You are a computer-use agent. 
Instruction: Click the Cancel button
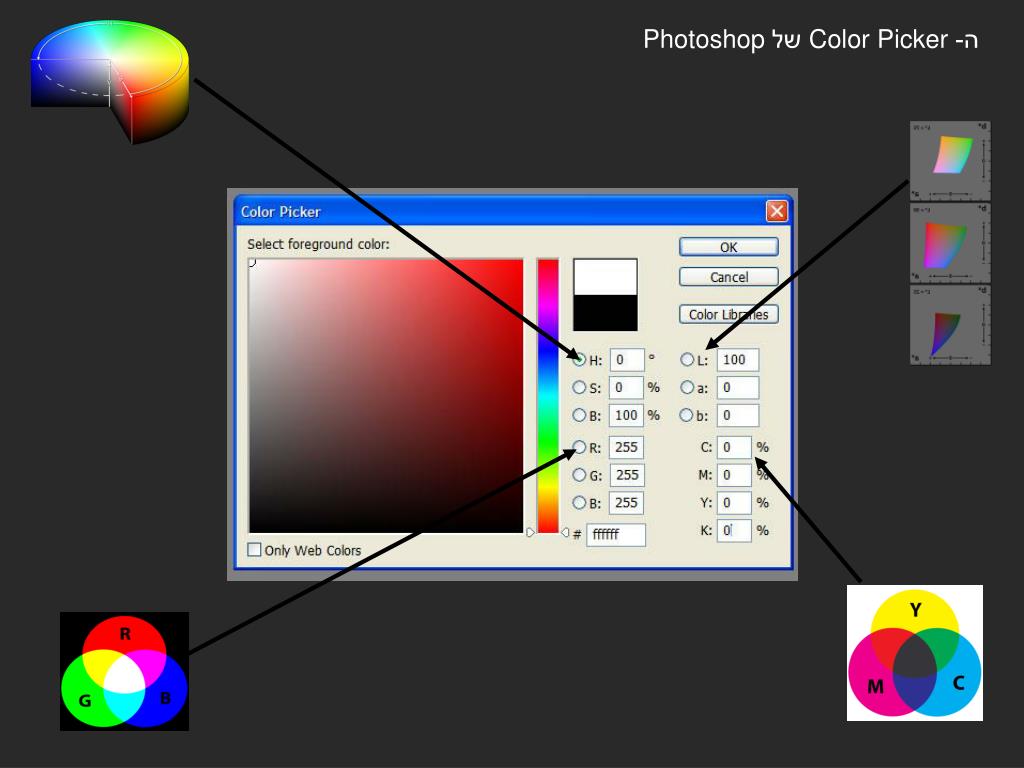click(x=729, y=277)
